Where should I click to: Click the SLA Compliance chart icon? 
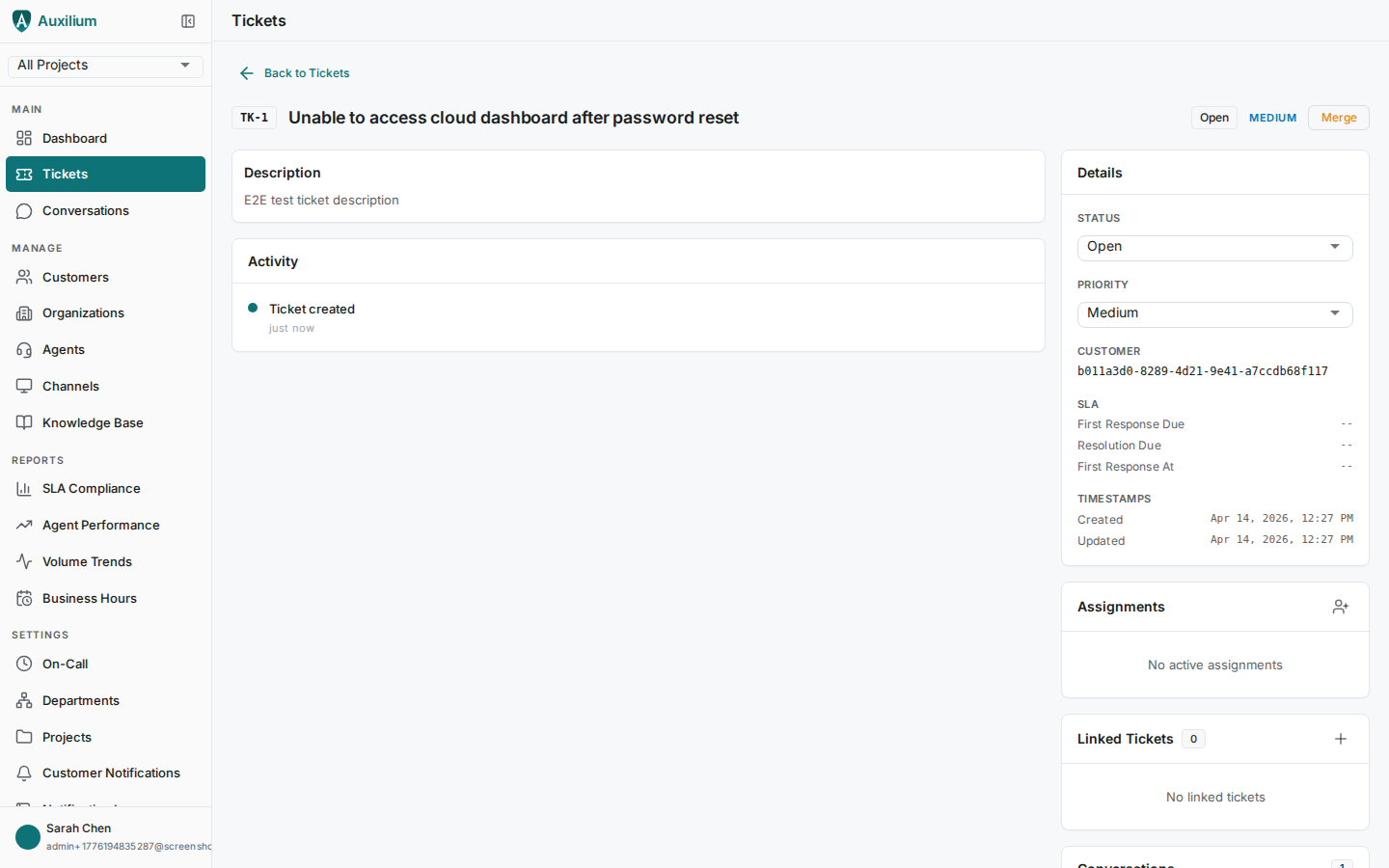tap(23, 488)
